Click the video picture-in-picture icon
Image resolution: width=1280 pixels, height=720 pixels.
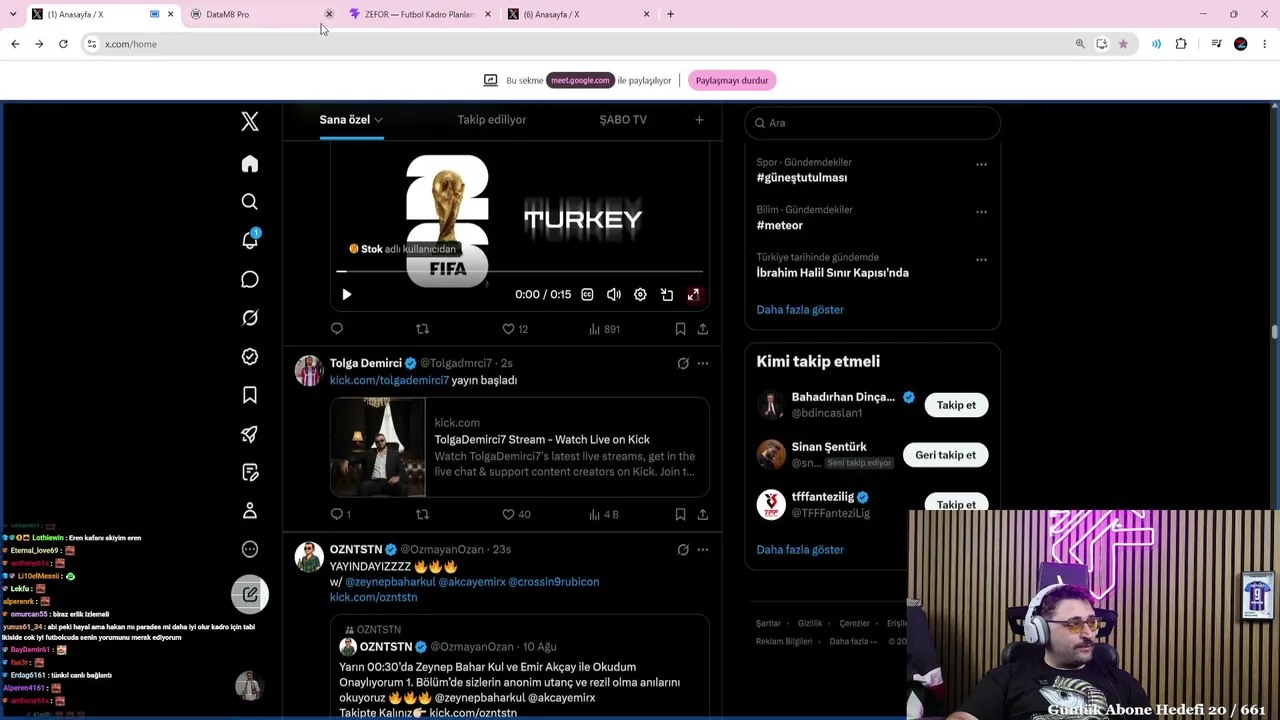[x=667, y=295]
